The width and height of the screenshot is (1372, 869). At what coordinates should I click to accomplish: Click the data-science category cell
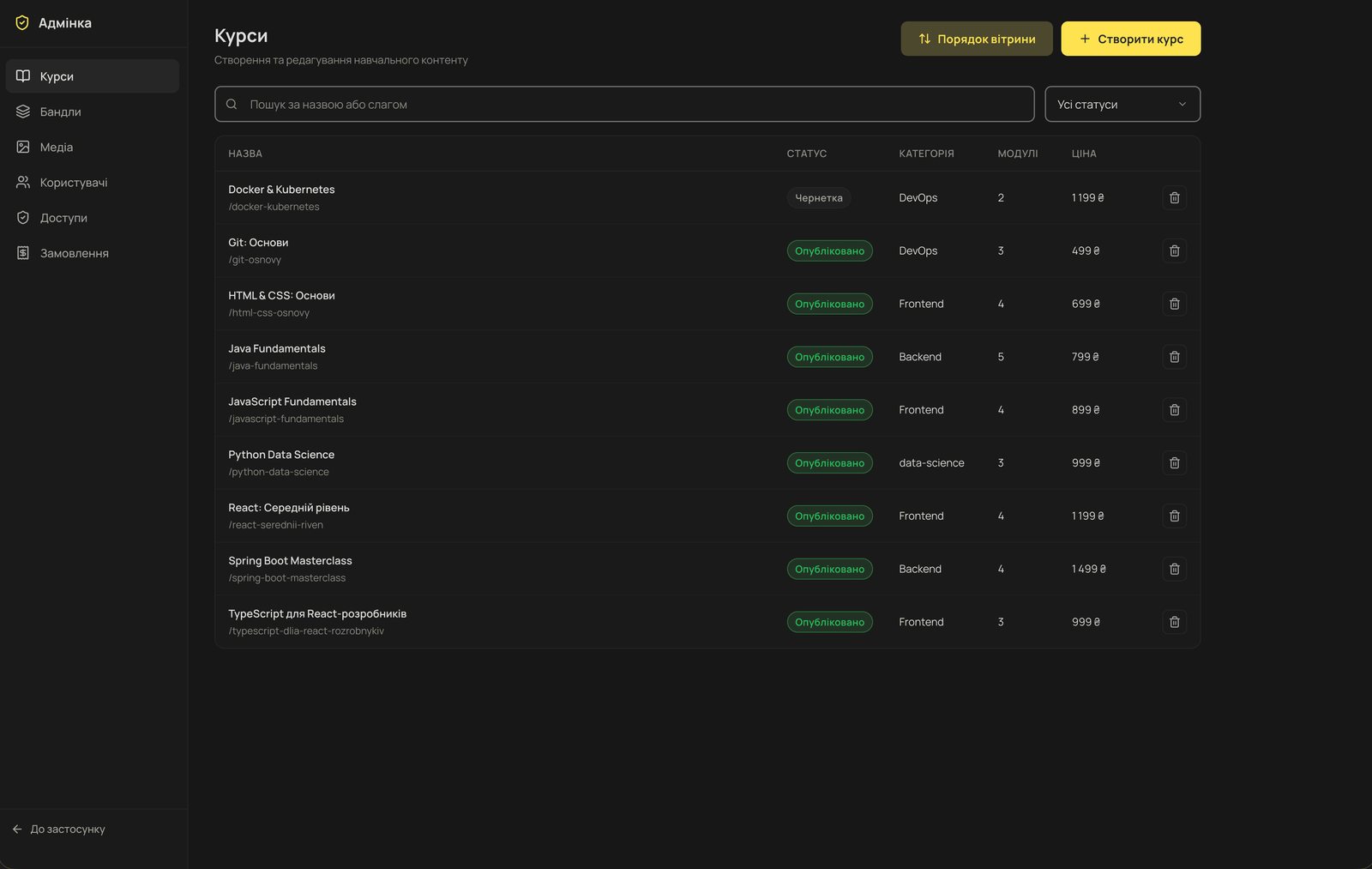coord(931,463)
